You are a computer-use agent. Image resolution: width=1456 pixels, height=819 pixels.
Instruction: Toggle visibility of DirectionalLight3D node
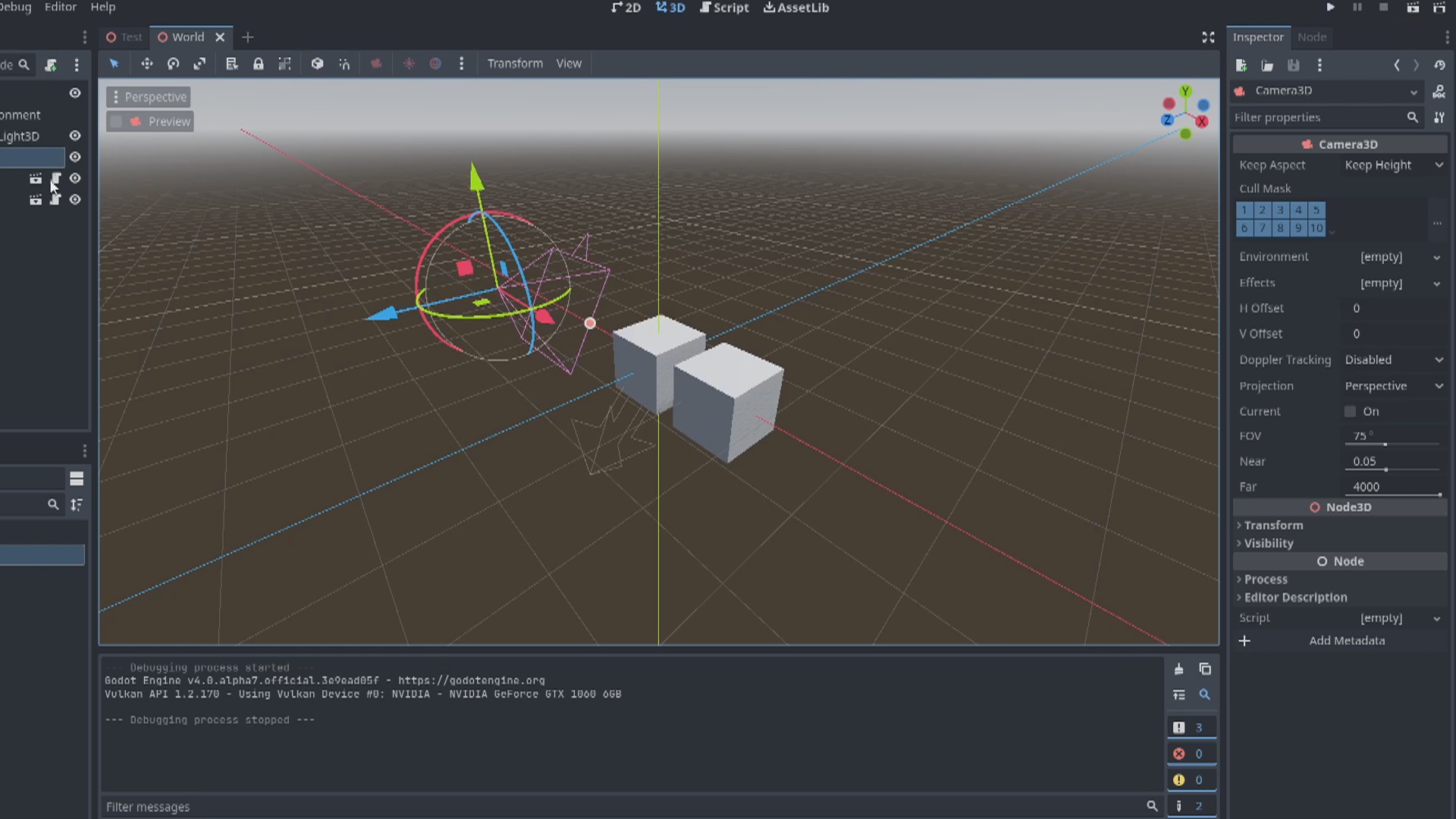coord(74,136)
